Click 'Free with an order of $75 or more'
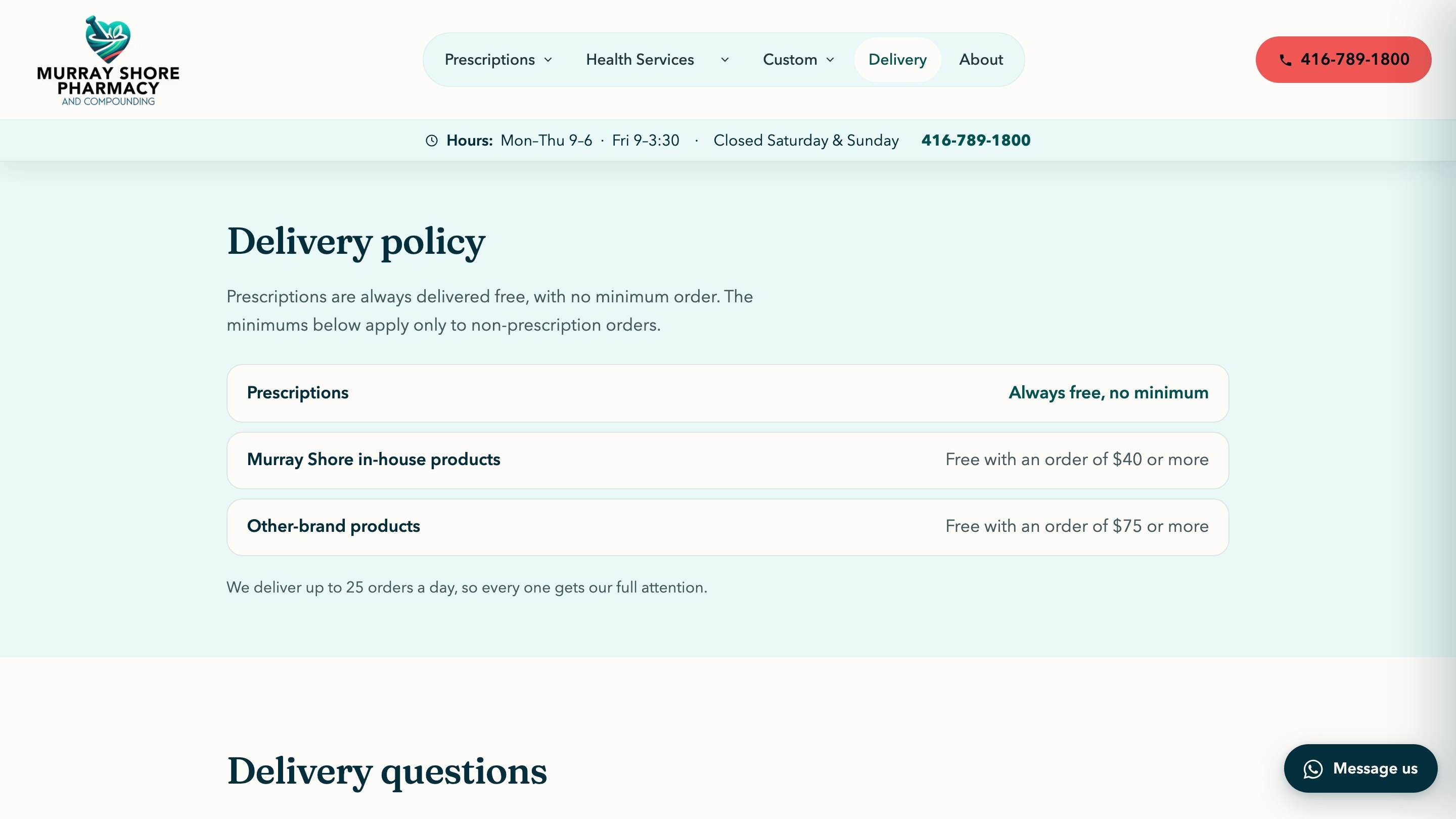 (1077, 526)
